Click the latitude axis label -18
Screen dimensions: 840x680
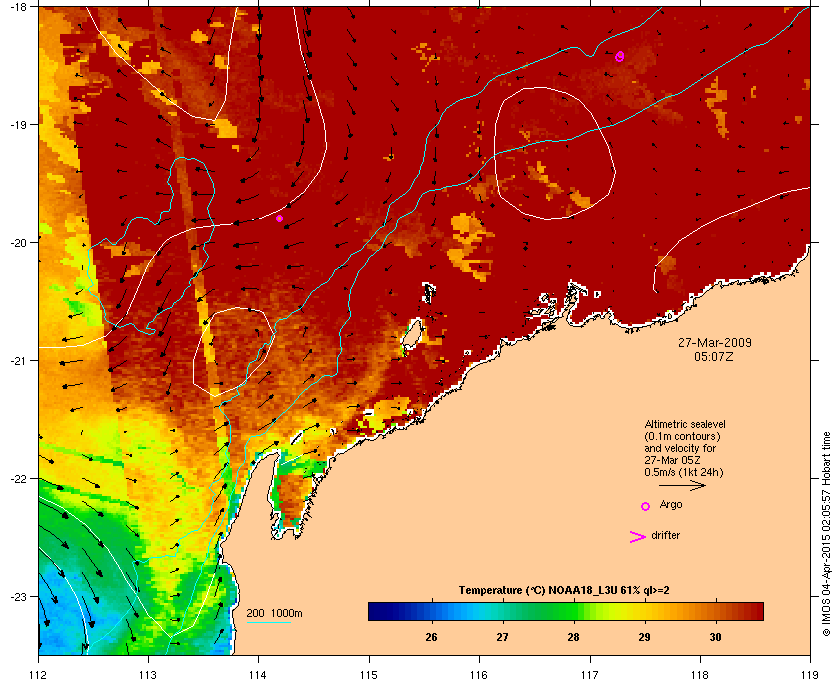[x=18, y=6]
